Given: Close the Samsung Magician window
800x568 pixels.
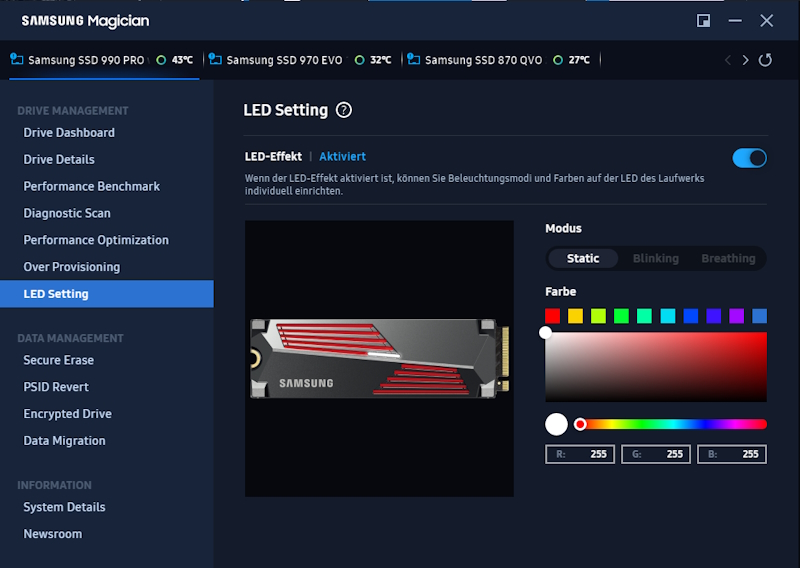Looking at the screenshot, I should tap(766, 20).
